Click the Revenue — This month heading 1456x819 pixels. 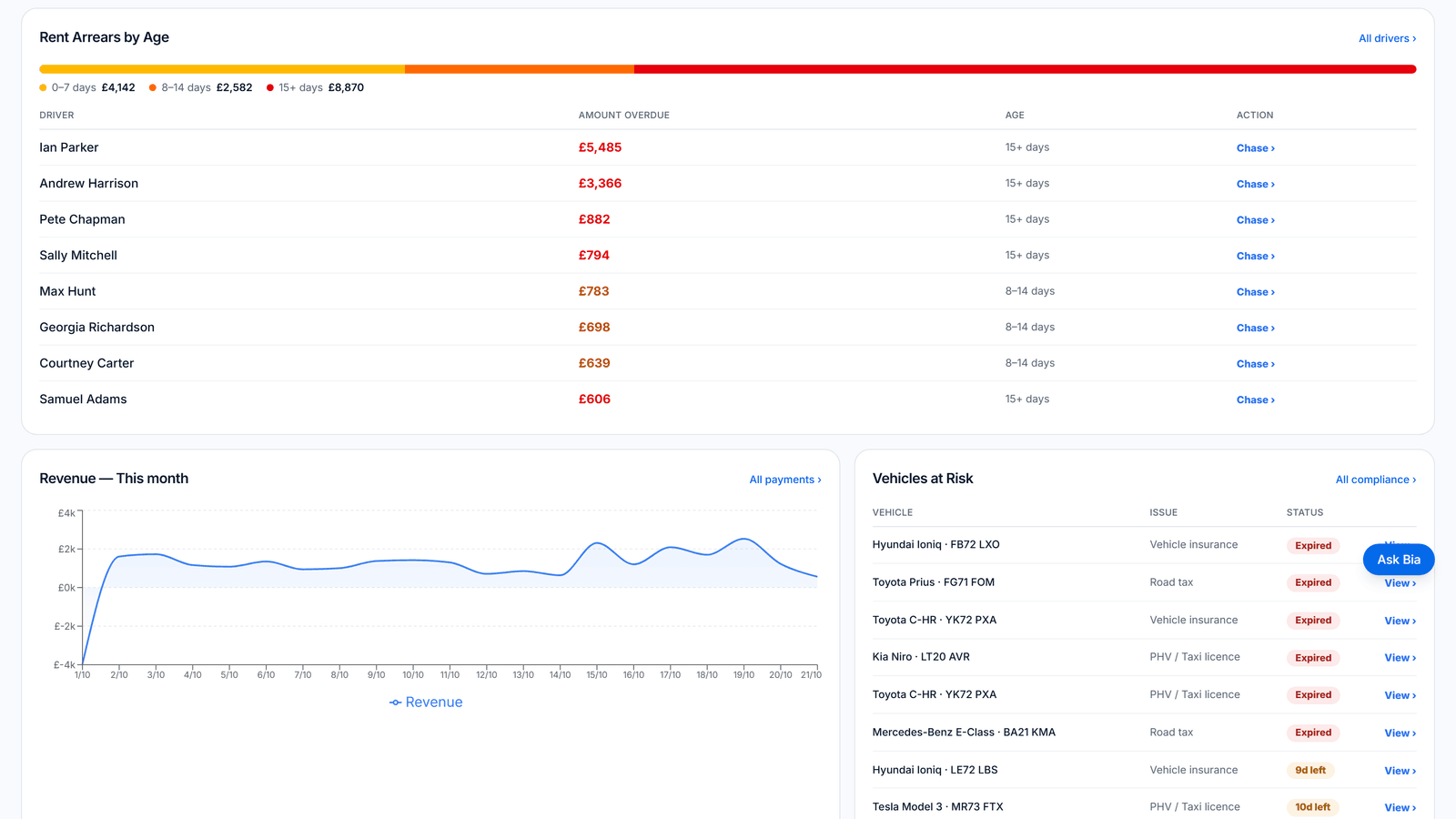pos(114,479)
